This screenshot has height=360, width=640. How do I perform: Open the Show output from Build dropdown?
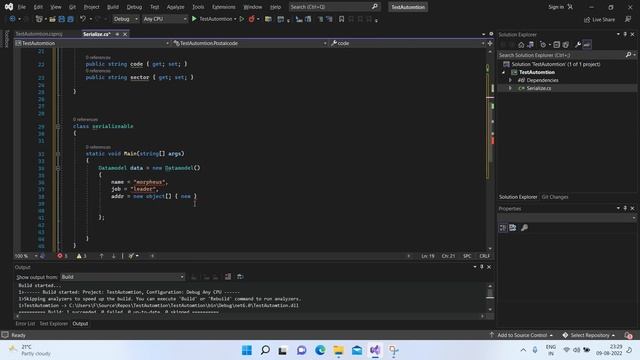pyautogui.click(x=122, y=277)
